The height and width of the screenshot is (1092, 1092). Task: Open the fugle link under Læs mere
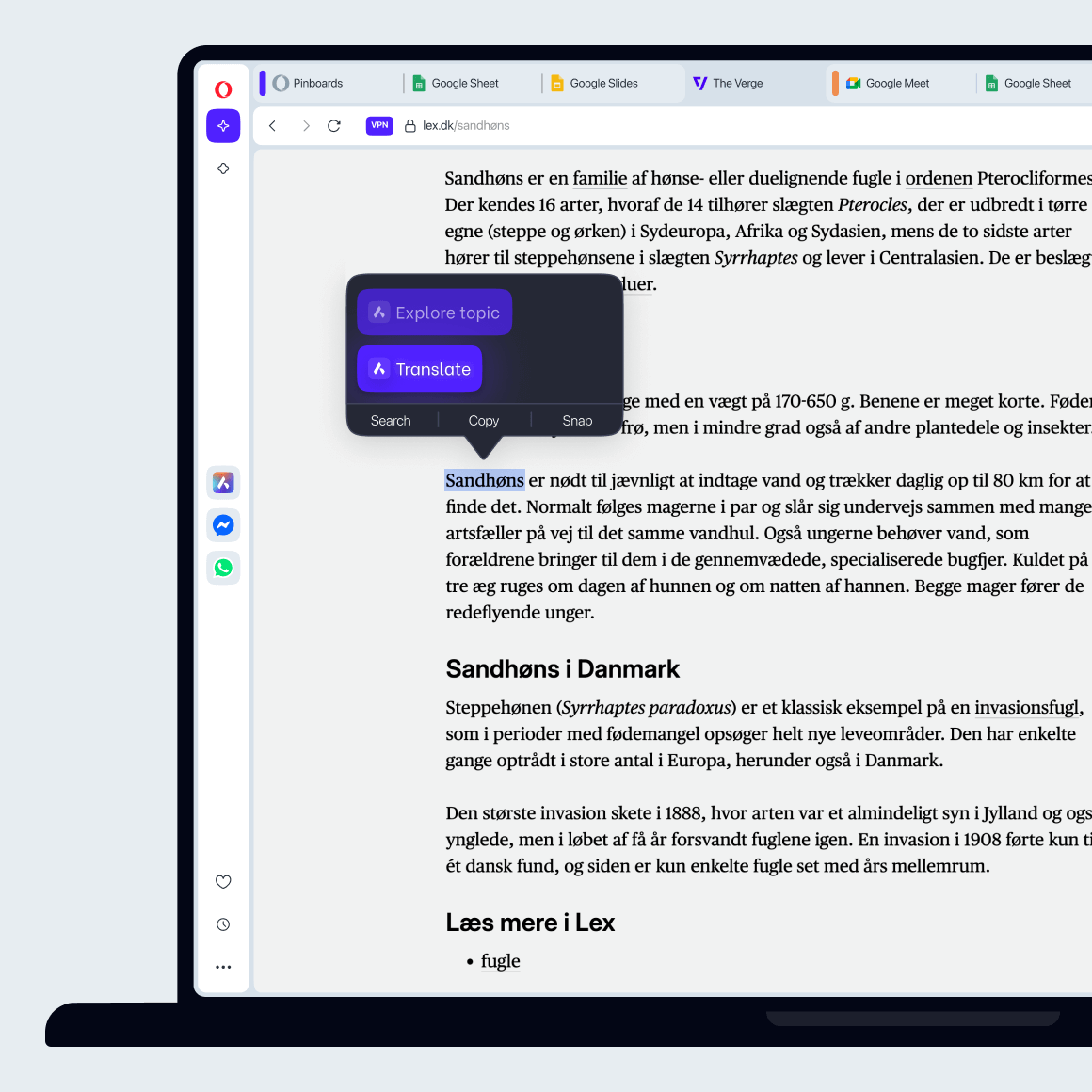[x=500, y=960]
